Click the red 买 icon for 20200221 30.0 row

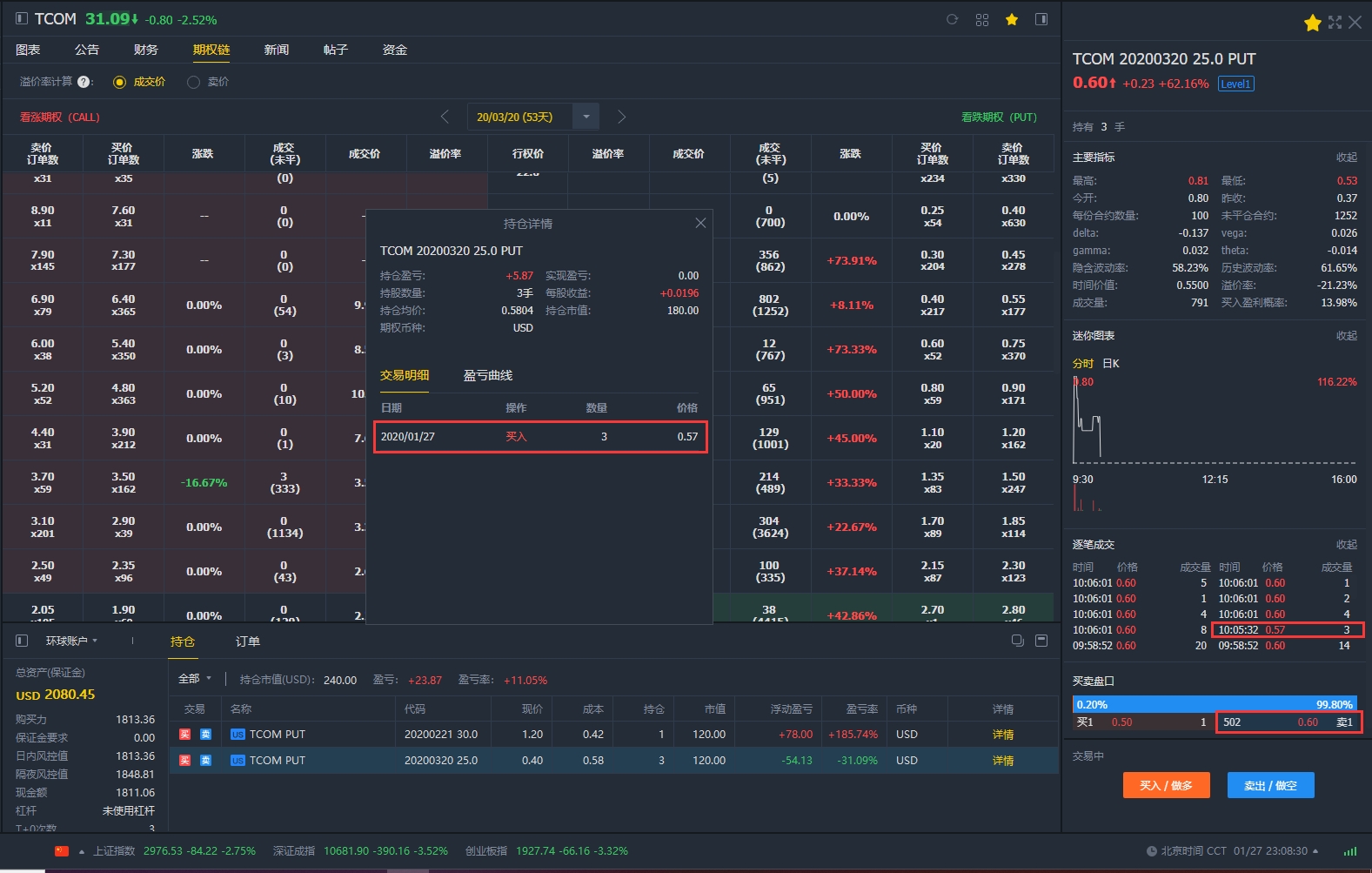[x=184, y=735]
